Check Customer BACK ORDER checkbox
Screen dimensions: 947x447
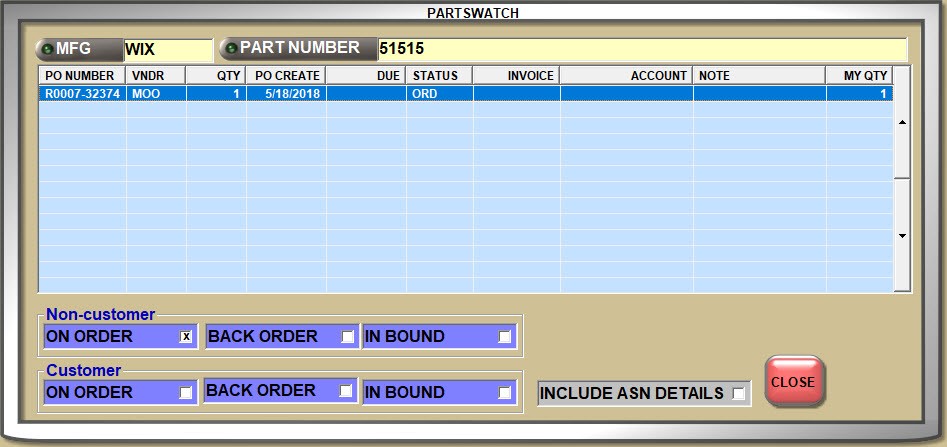tap(347, 391)
